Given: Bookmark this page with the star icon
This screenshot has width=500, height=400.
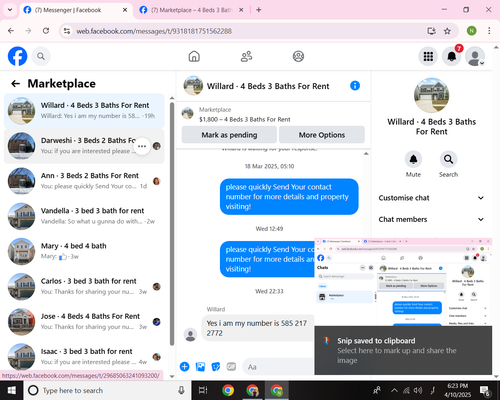Looking at the screenshot, I should pyautogui.click(x=447, y=31).
